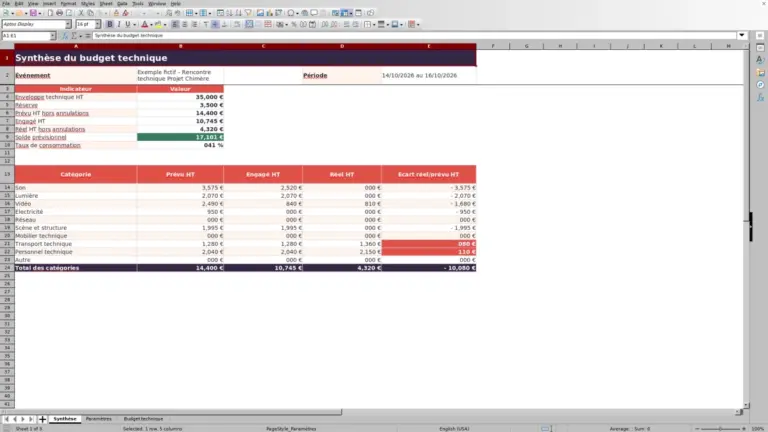Click the Merge and Center Cells icon

(x=249, y=24)
